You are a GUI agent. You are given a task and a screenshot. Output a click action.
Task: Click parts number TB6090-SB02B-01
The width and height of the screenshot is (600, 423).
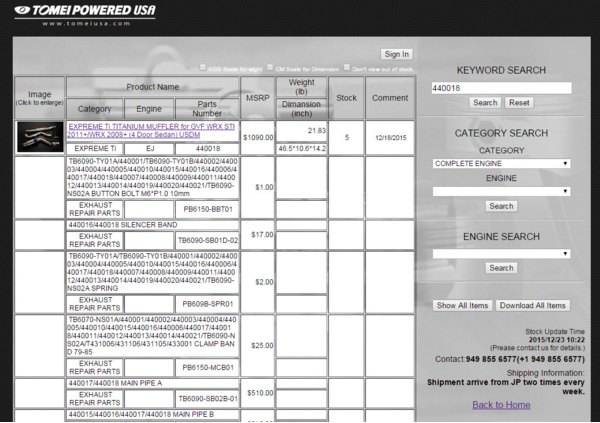click(207, 399)
